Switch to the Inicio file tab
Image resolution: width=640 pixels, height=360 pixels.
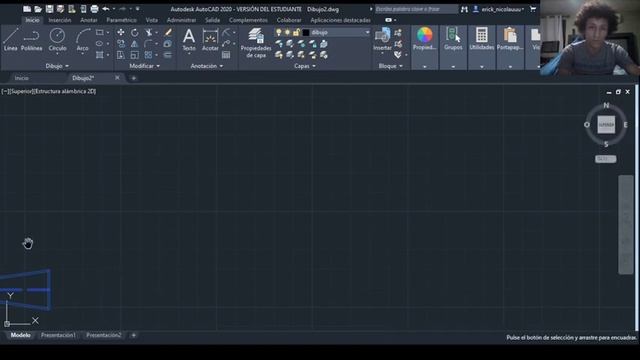[x=22, y=78]
